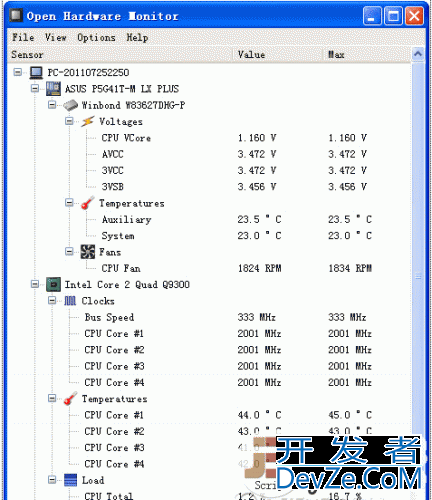
Task: Click the scrollbar up arrow
Action: pos(418,54)
